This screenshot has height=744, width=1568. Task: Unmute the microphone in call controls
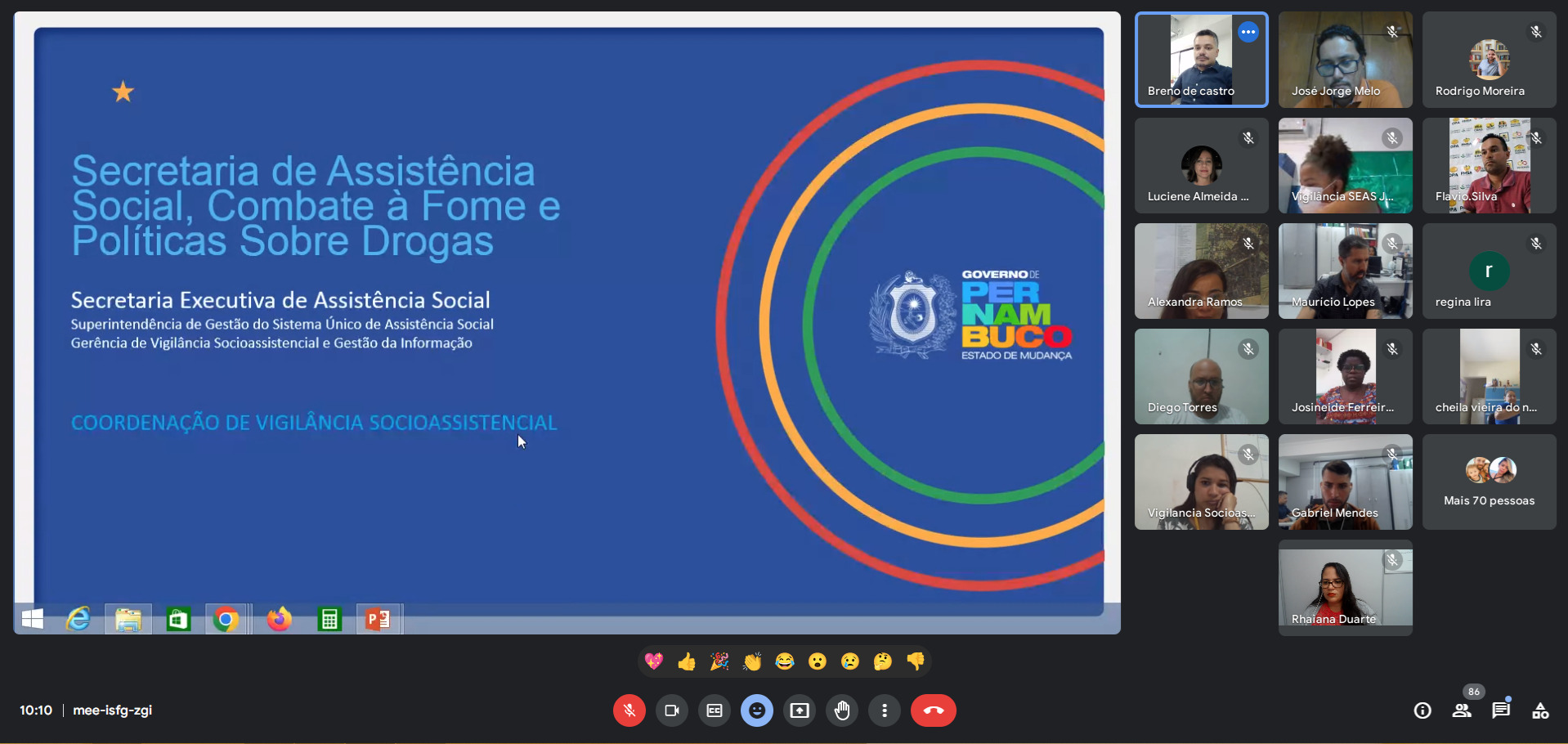629,710
